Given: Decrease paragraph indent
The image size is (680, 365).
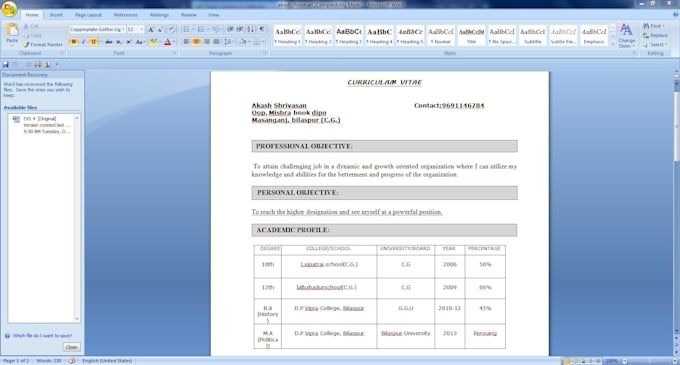Looking at the screenshot, I should point(230,29).
